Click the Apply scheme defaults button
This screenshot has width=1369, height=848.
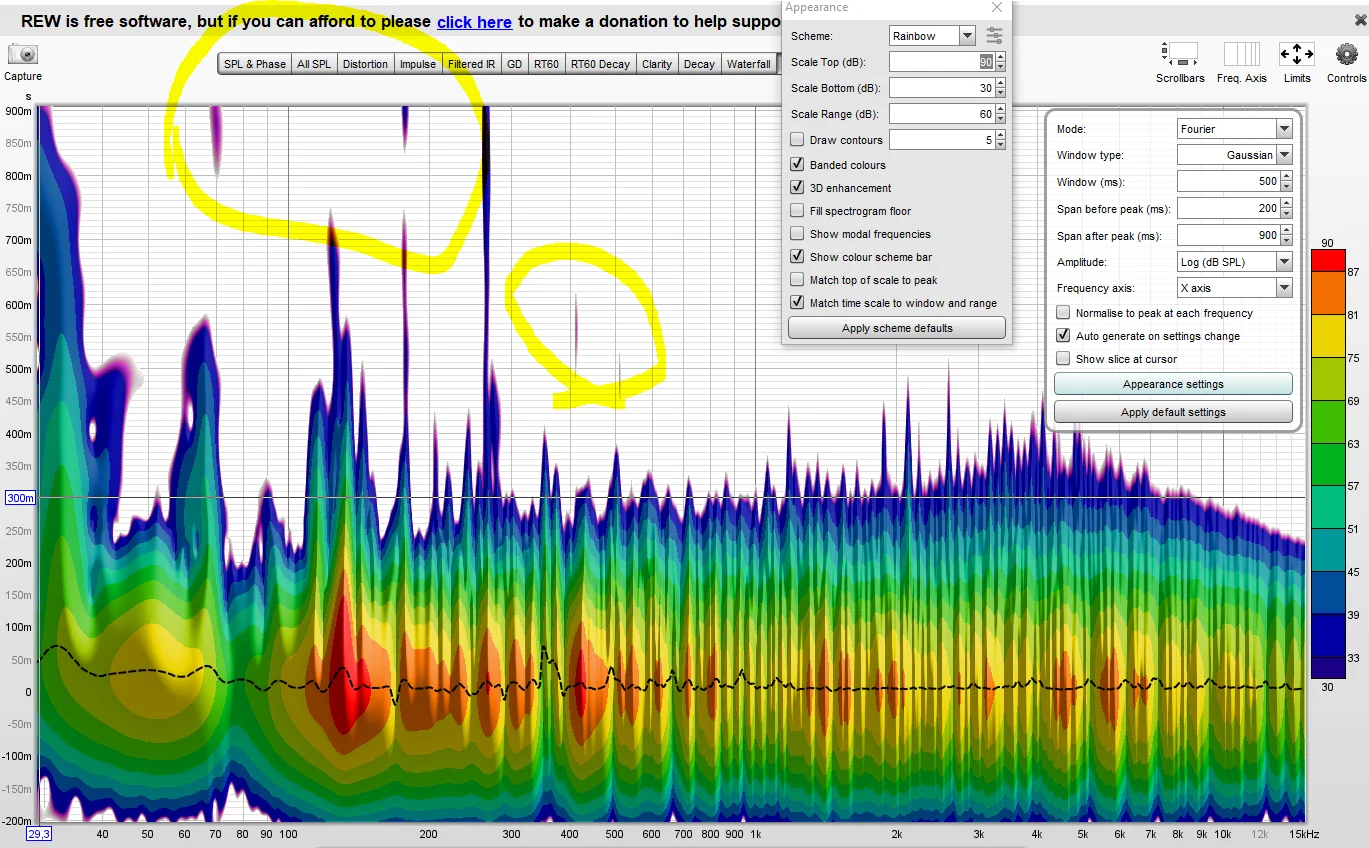pos(897,328)
